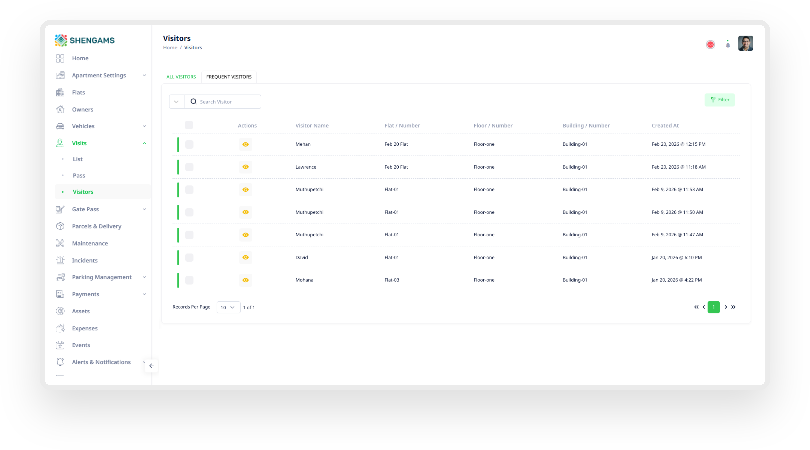Go to the first page of results

pyautogui.click(x=696, y=307)
